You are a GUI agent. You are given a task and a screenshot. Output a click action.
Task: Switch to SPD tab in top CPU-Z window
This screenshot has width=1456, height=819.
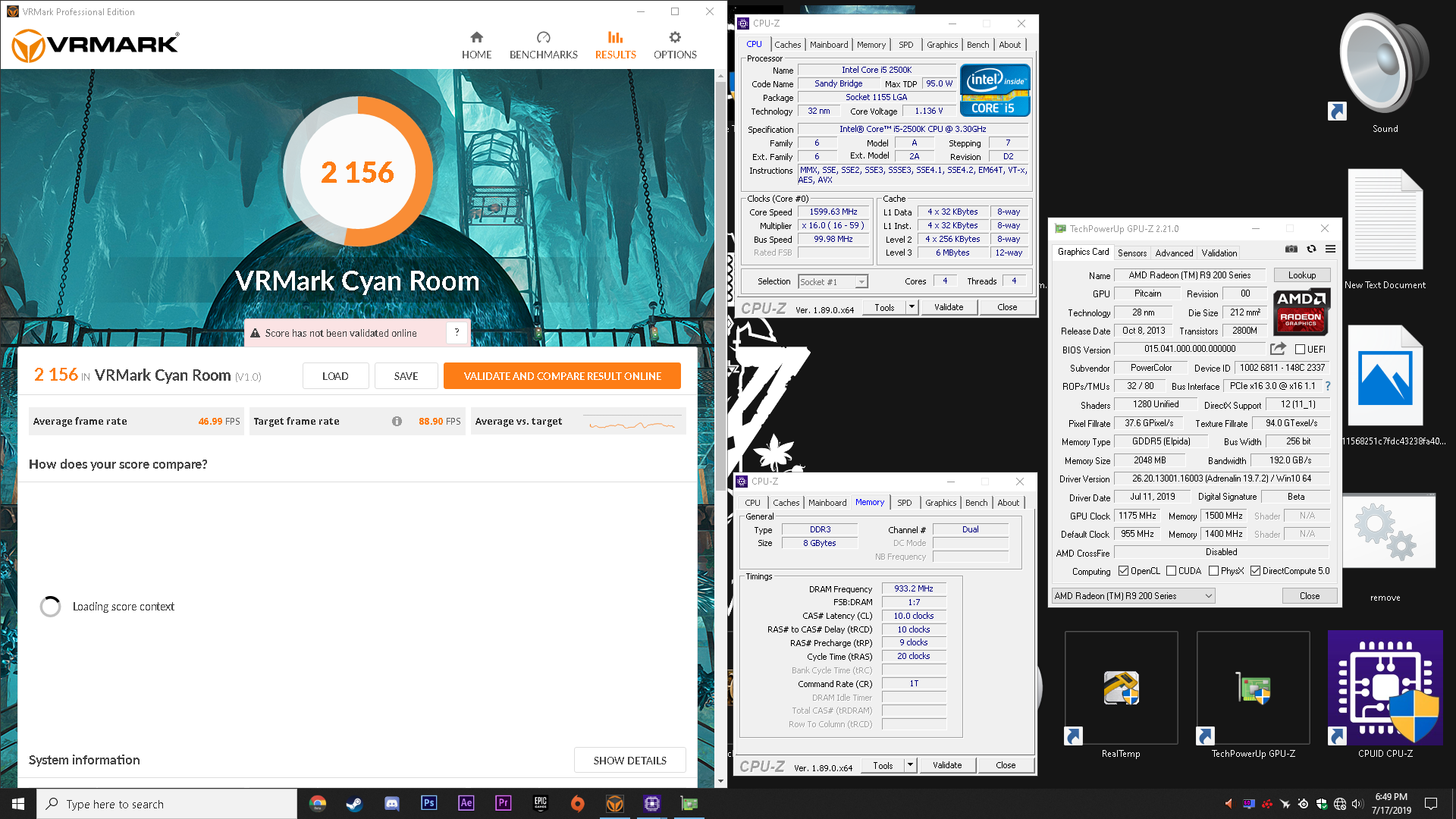905,45
